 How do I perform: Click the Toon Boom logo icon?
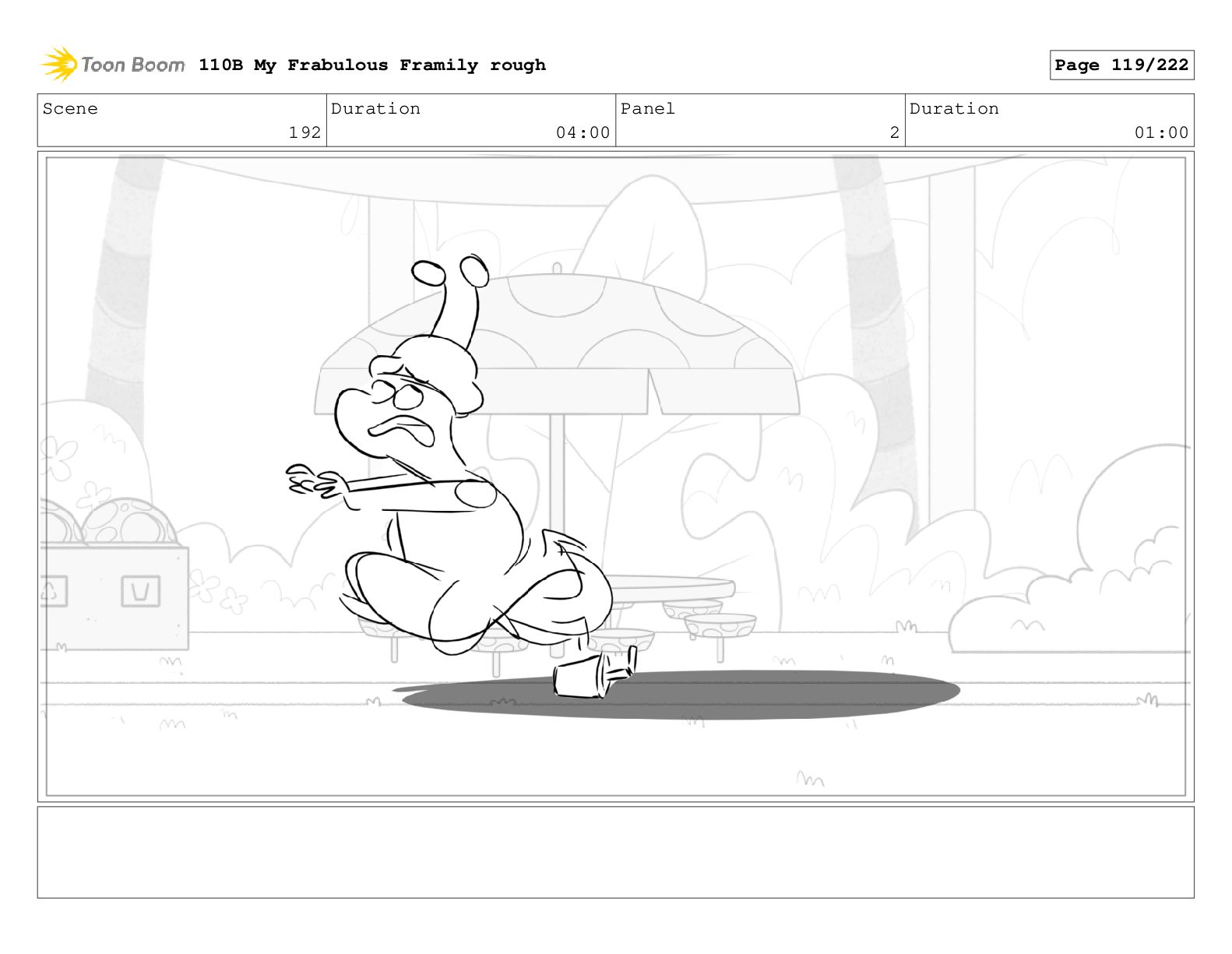click(59, 65)
